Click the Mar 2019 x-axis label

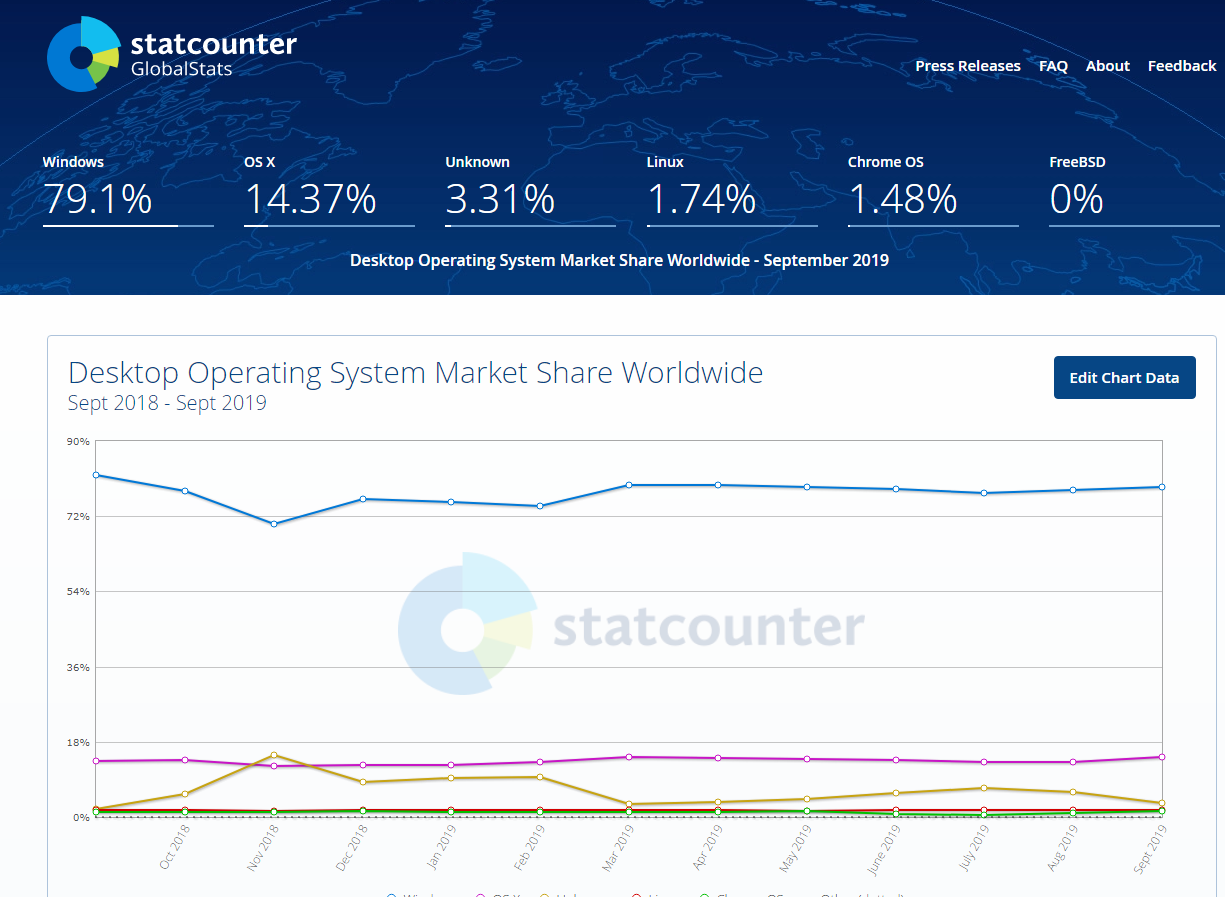tap(619, 846)
